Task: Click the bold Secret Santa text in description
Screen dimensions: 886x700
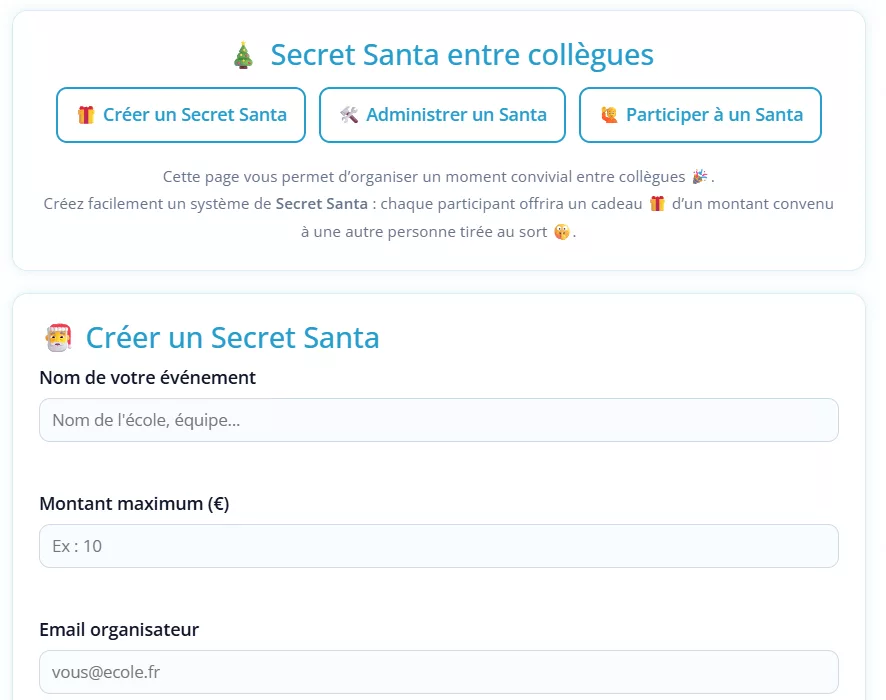Action: (322, 203)
